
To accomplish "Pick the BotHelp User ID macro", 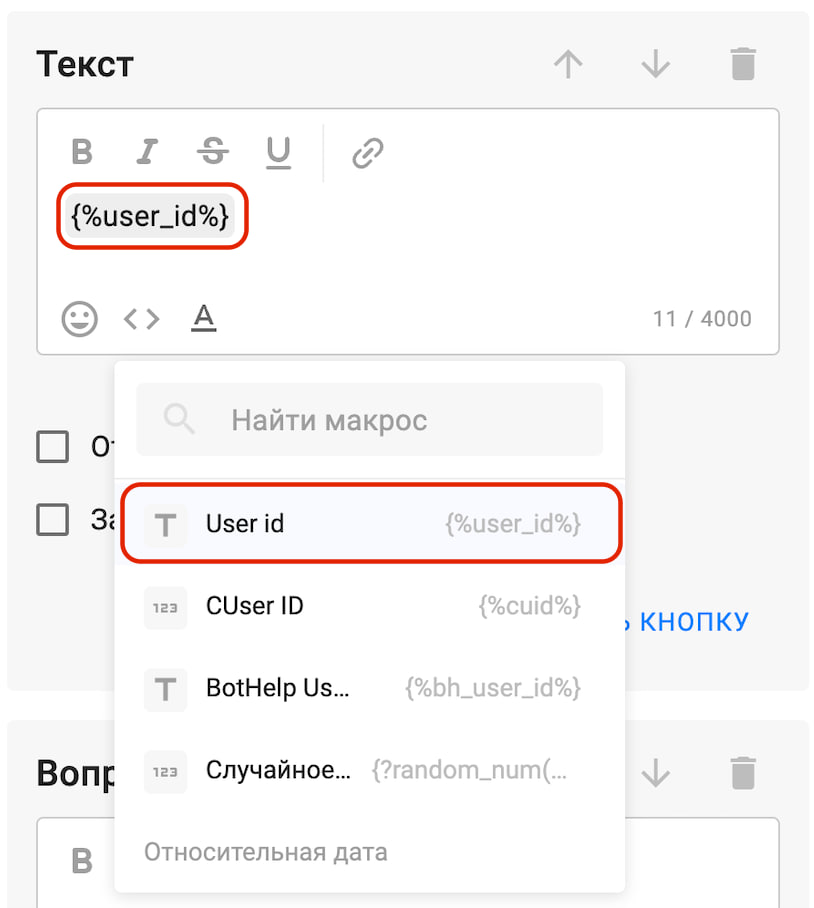I will pyautogui.click(x=370, y=688).
